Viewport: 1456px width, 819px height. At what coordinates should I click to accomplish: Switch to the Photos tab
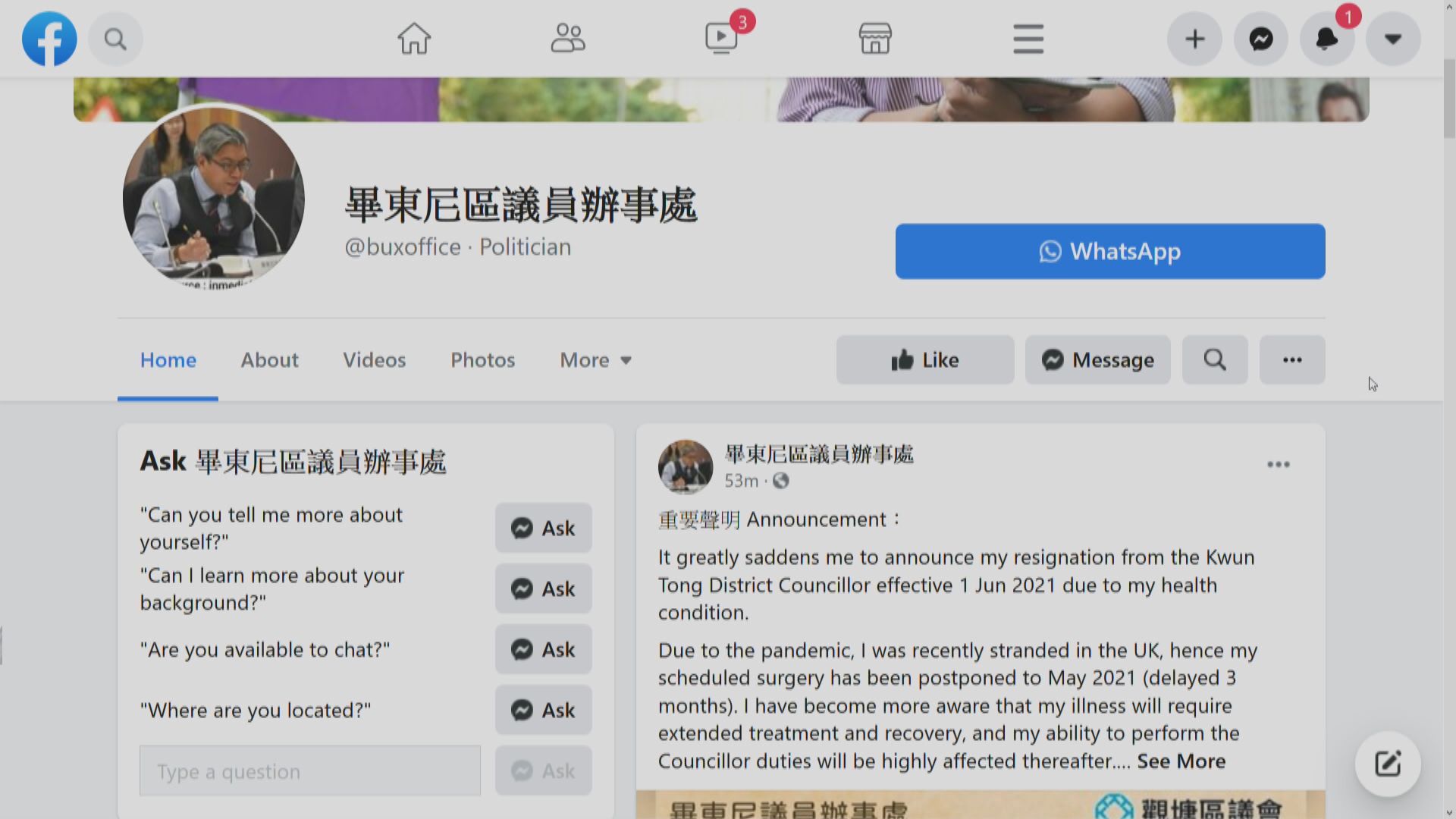pyautogui.click(x=482, y=360)
